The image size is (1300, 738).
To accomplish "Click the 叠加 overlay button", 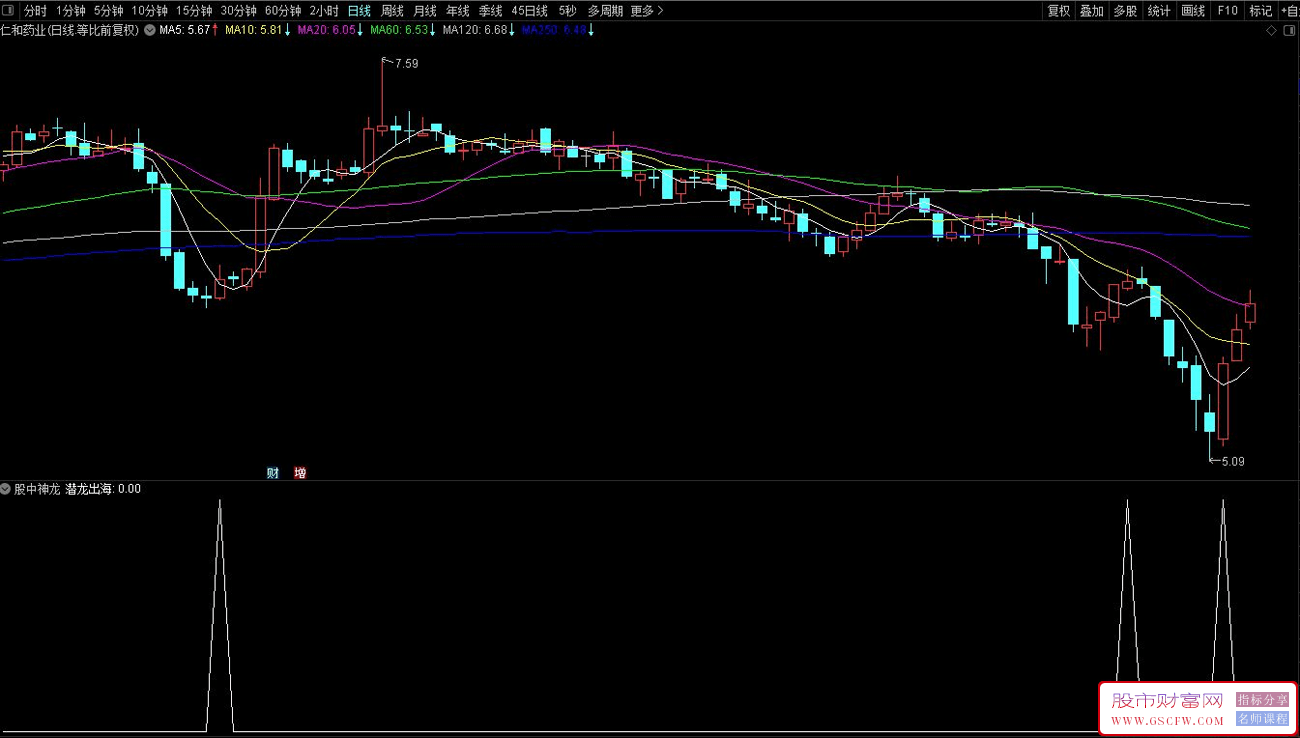I will (1092, 11).
